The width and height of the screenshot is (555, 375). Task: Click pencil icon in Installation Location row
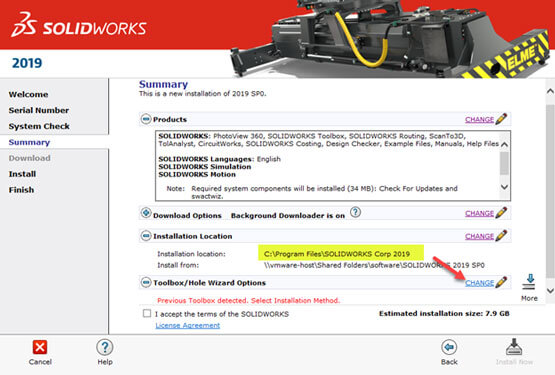pos(501,235)
